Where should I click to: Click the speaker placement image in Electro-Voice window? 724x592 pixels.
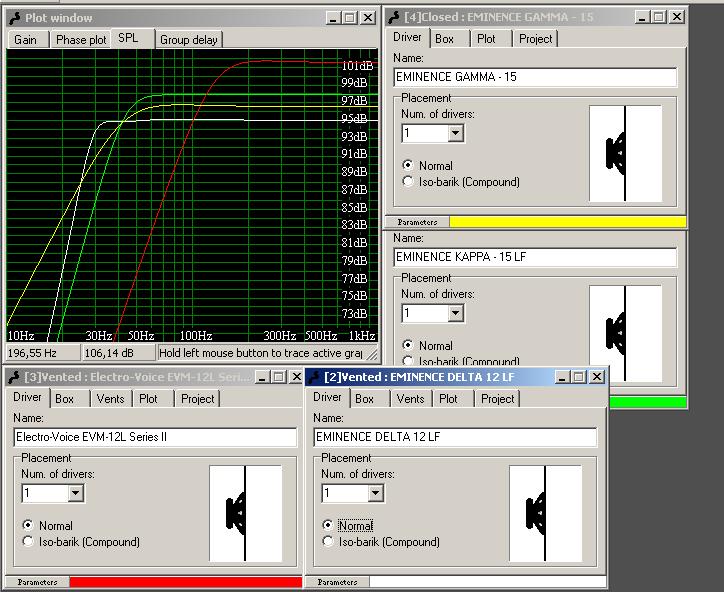pos(245,513)
